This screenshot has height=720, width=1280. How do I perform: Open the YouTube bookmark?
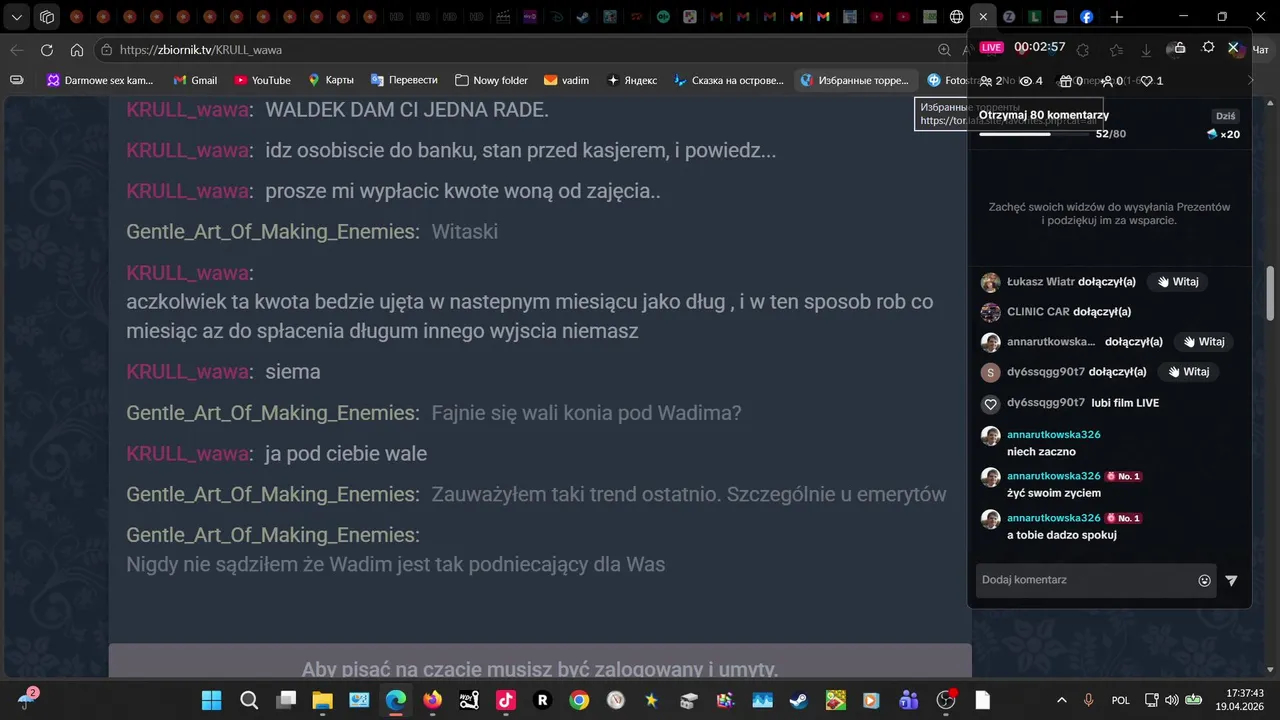(262, 80)
